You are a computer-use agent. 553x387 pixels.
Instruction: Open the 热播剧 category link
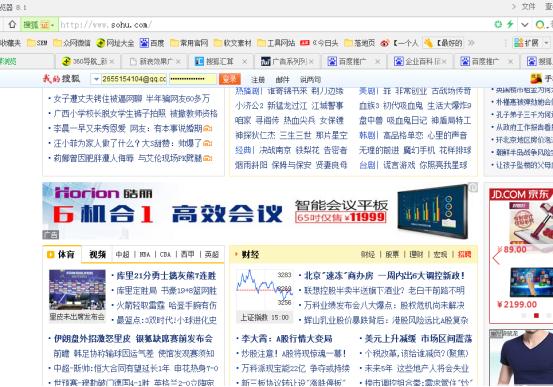(x=247, y=91)
